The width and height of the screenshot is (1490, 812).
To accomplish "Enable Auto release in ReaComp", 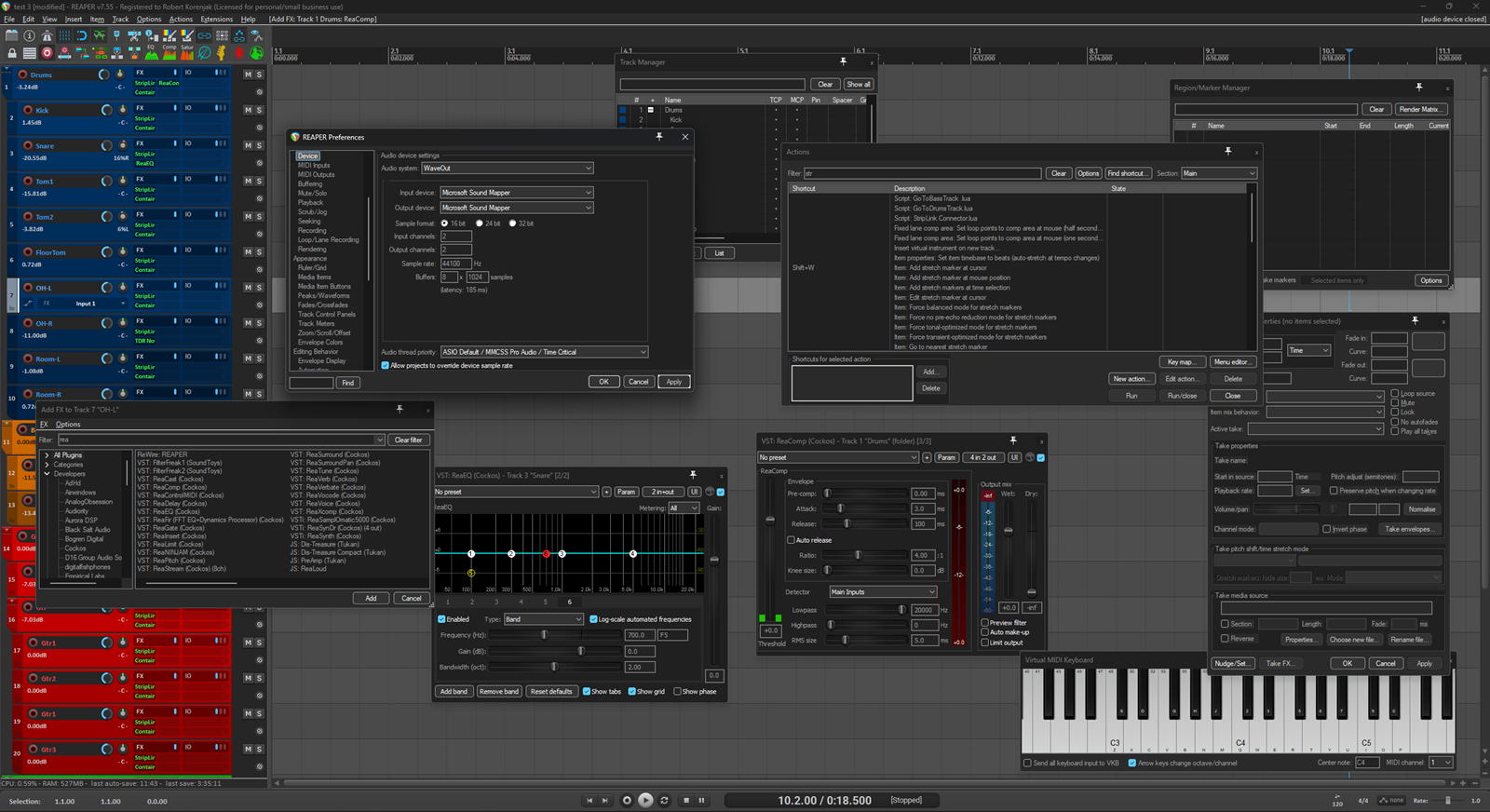I will pos(792,540).
